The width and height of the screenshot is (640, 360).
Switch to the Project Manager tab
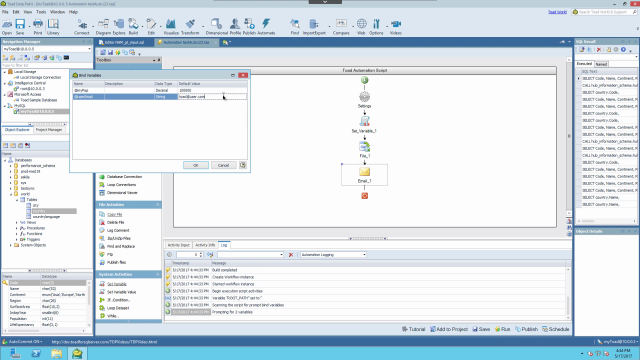click(x=49, y=130)
